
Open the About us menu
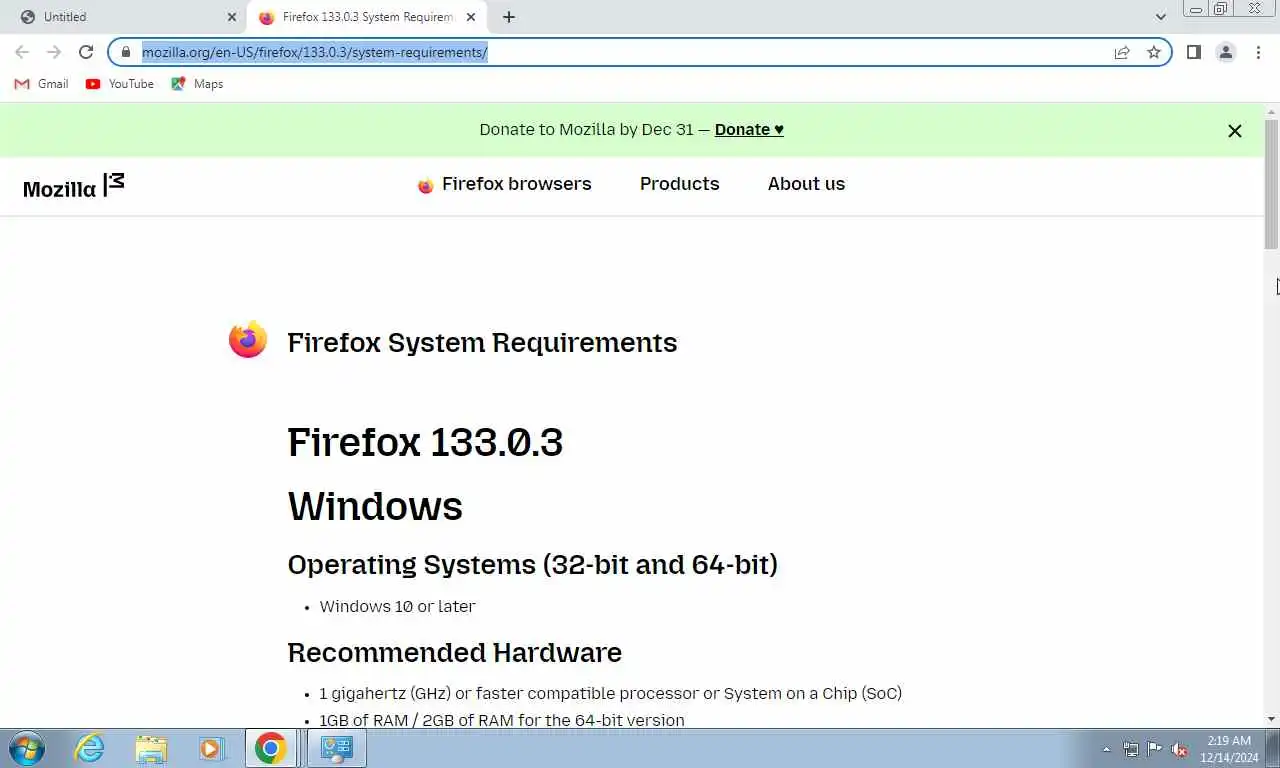(806, 184)
